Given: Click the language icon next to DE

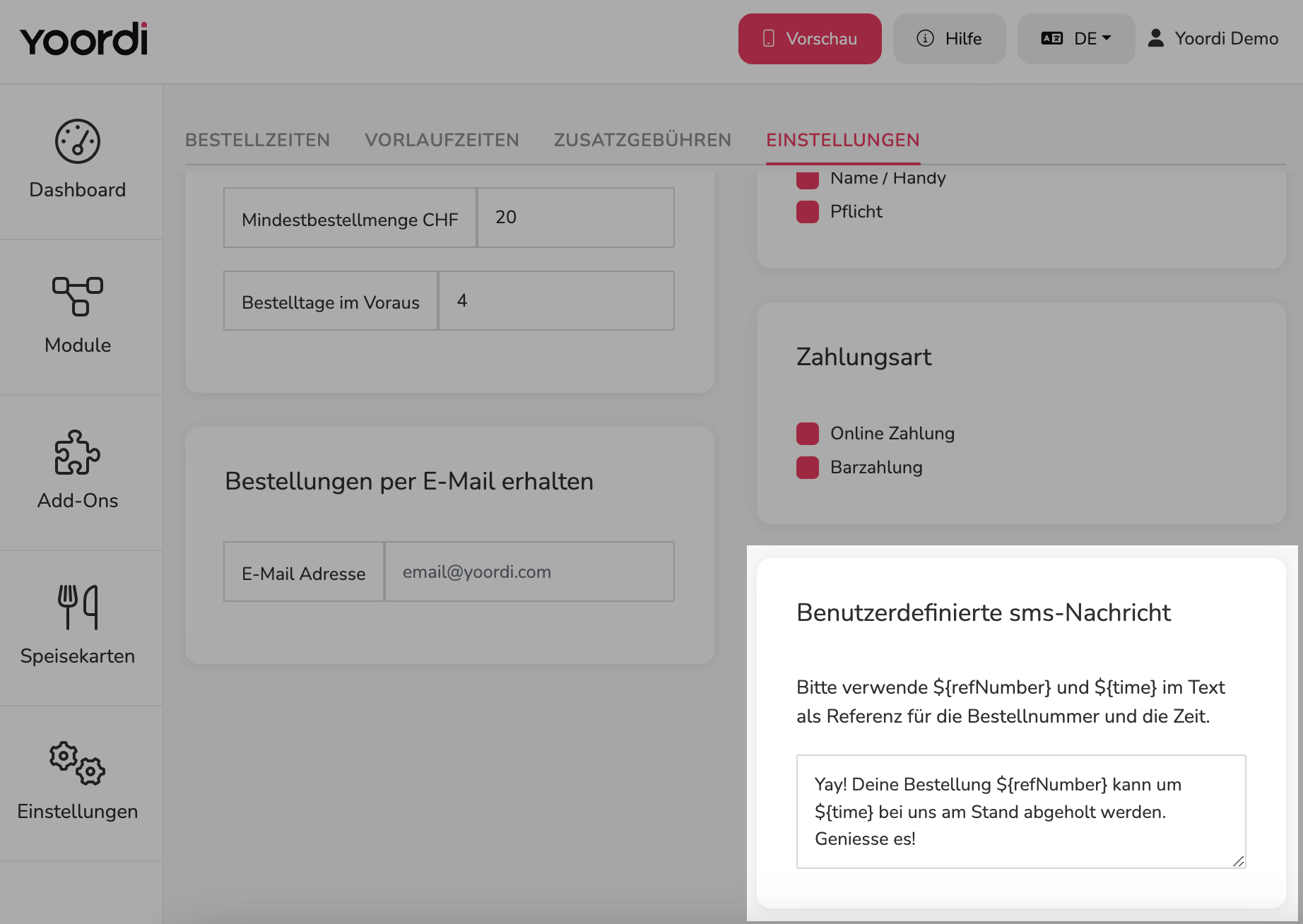Looking at the screenshot, I should (x=1051, y=38).
